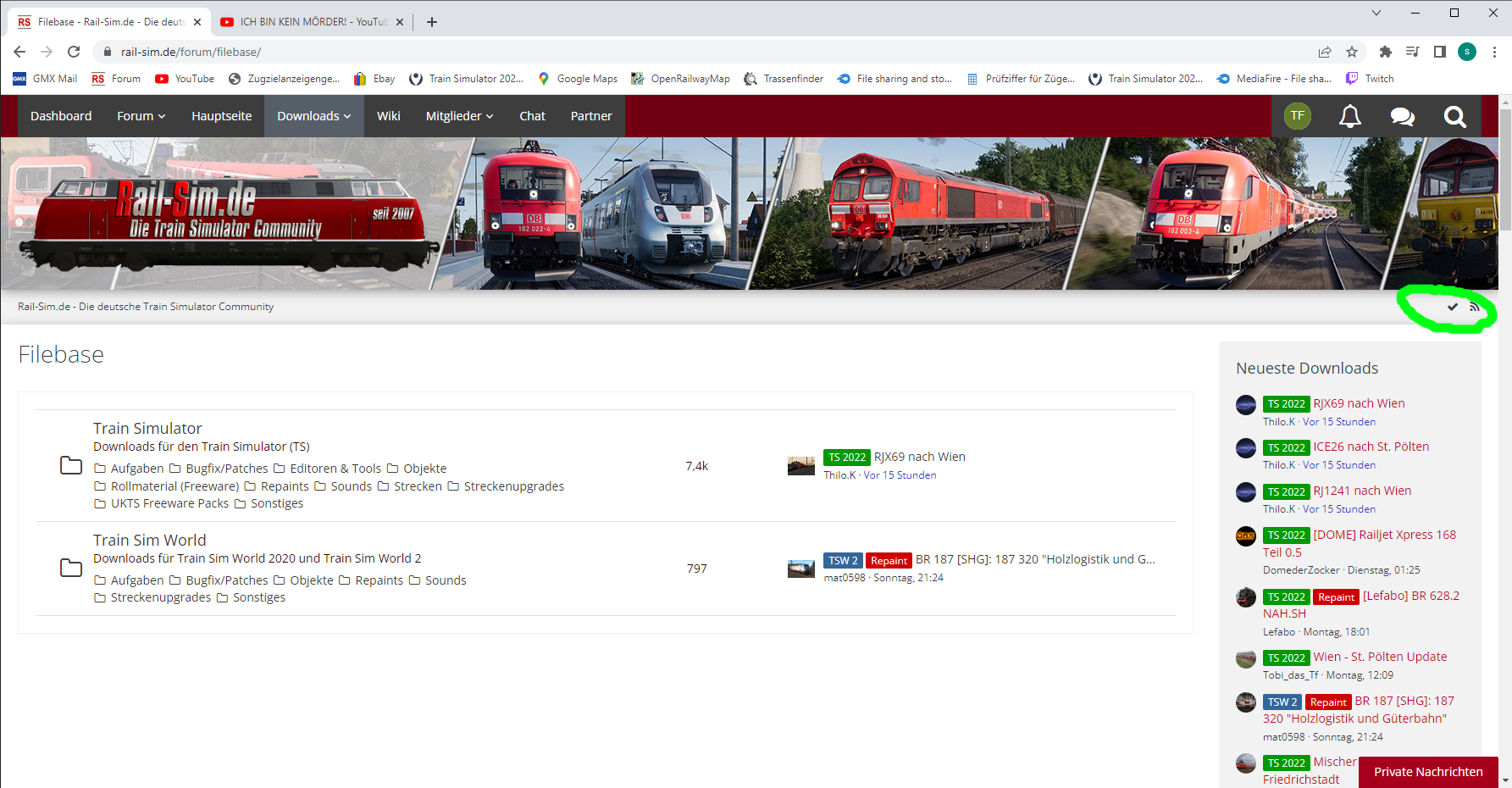Mark all as read checkmark icon

click(1453, 307)
